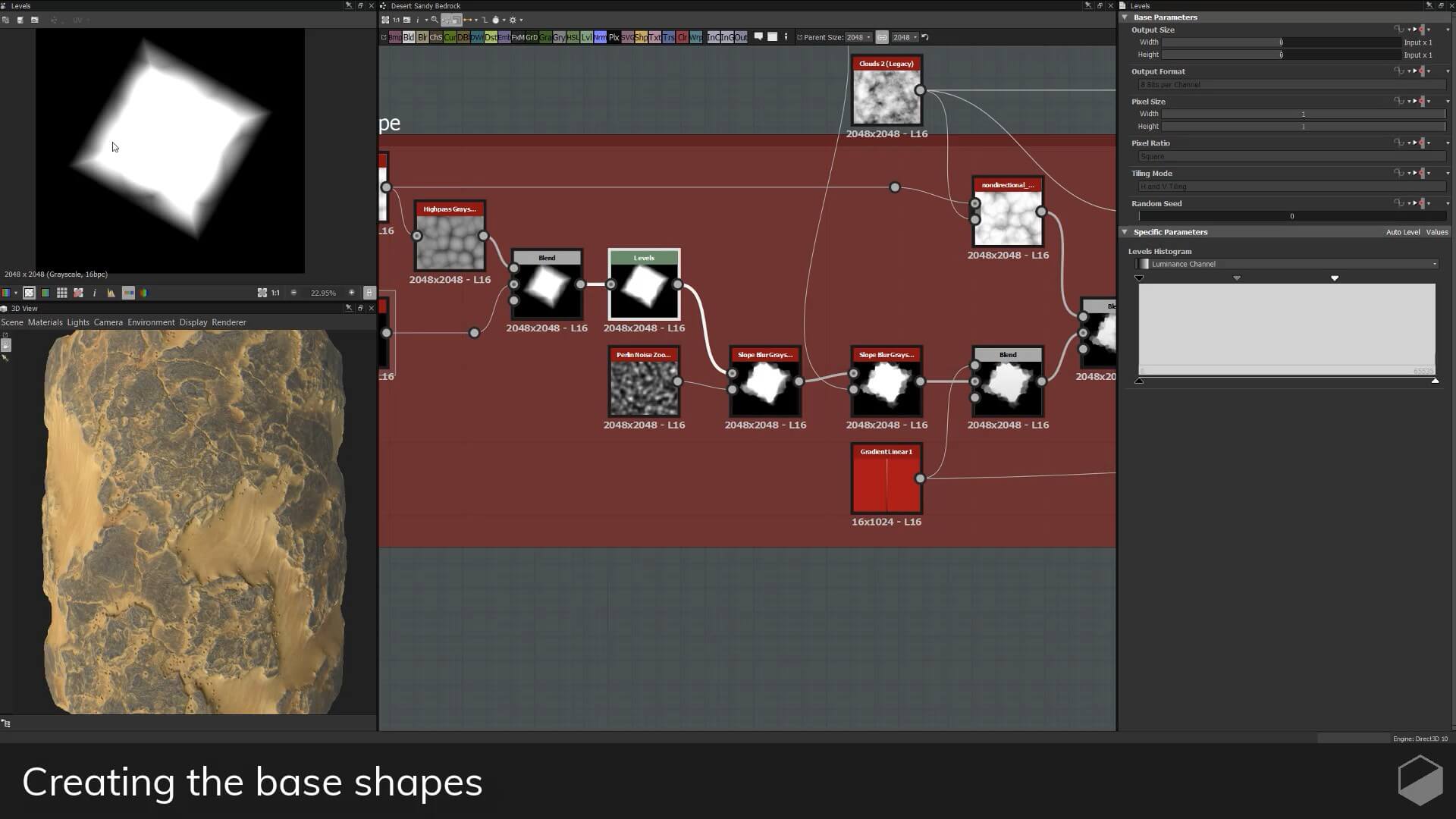
Task: Open the Parent Size width dropdown
Action: (x=859, y=37)
